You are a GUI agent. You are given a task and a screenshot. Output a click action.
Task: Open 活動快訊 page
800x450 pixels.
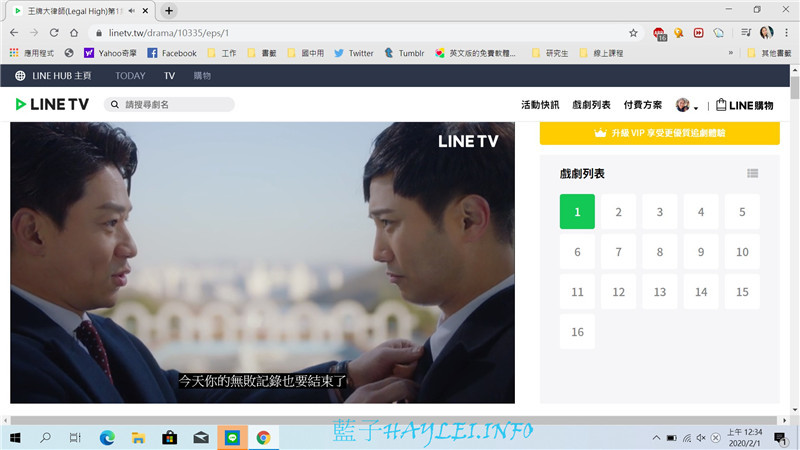point(540,105)
